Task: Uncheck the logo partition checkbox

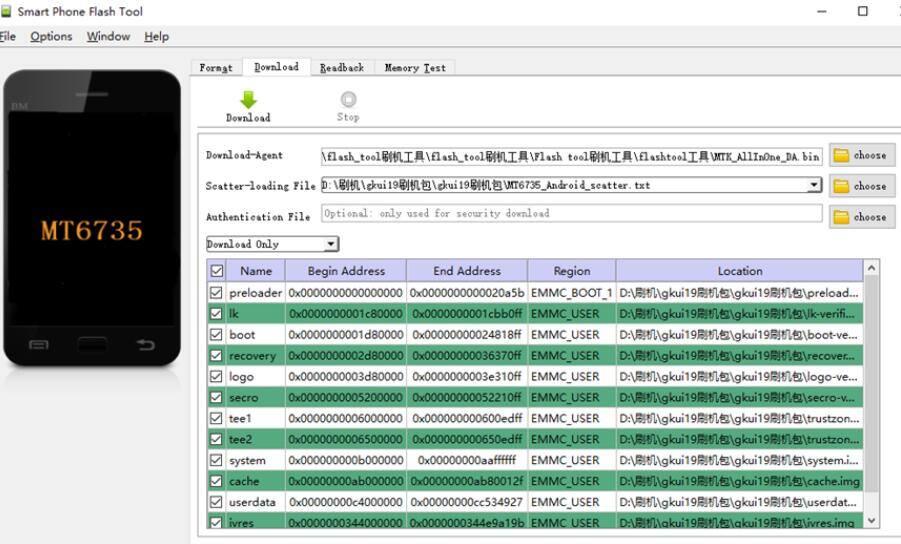Action: [216, 376]
